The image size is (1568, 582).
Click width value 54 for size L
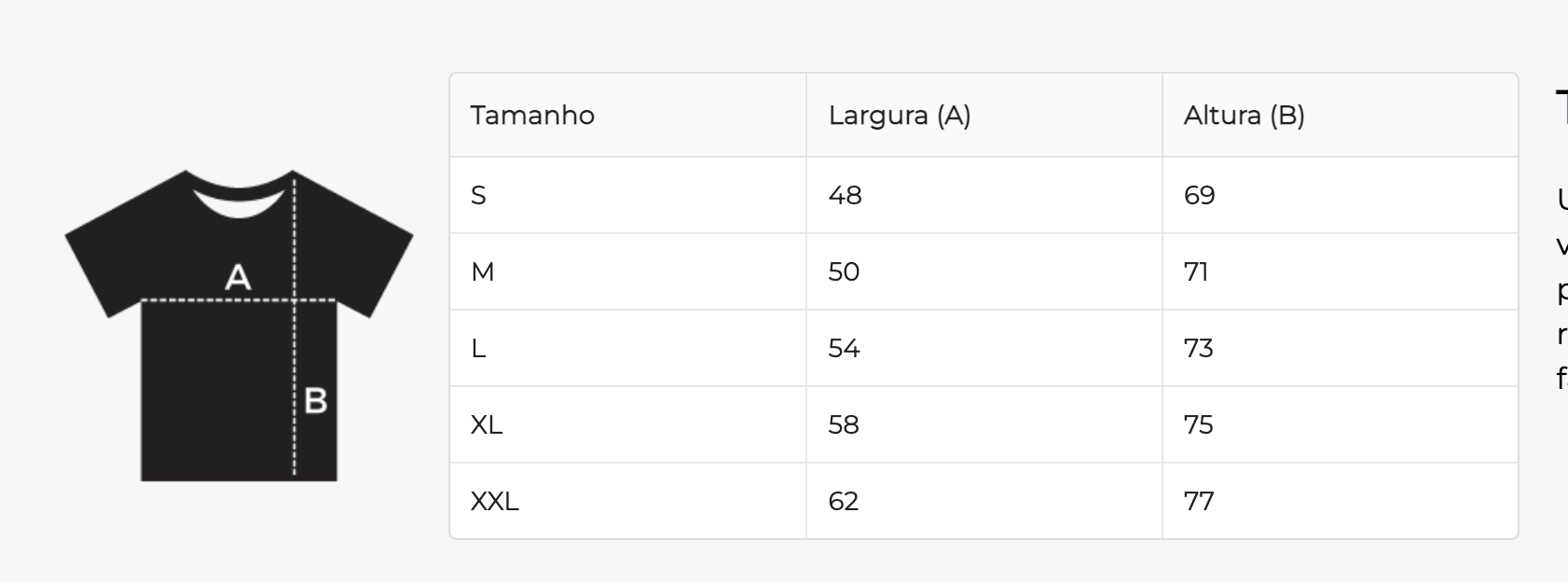844,349
